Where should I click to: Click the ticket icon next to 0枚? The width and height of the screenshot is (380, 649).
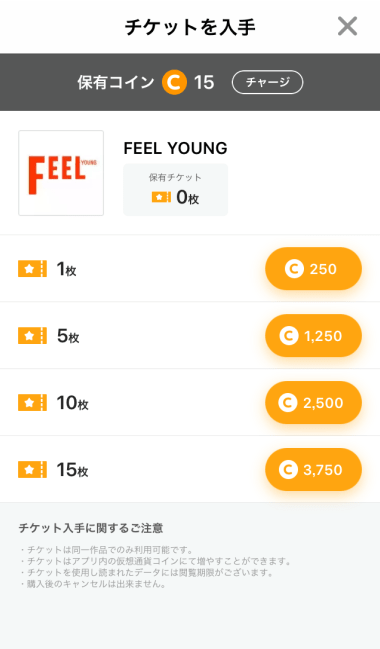[x=161, y=197]
